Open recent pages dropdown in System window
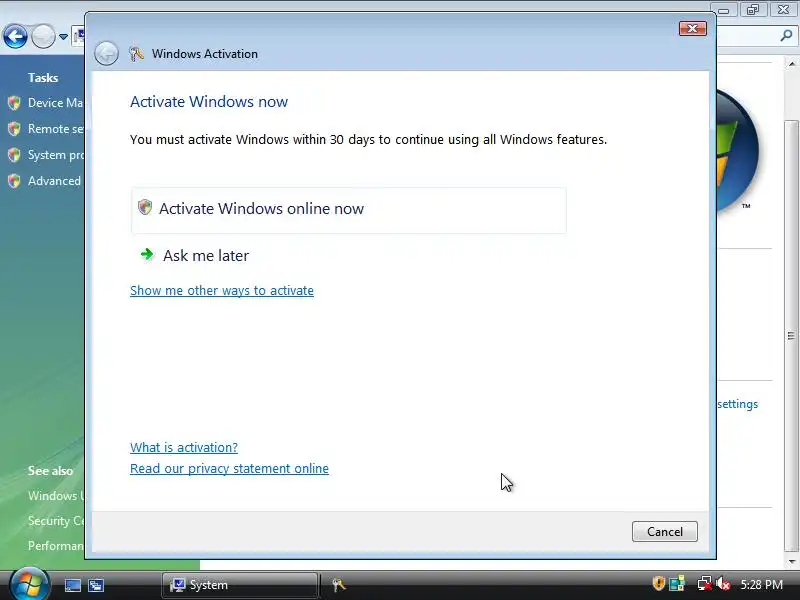The width and height of the screenshot is (800, 600). pos(63,37)
